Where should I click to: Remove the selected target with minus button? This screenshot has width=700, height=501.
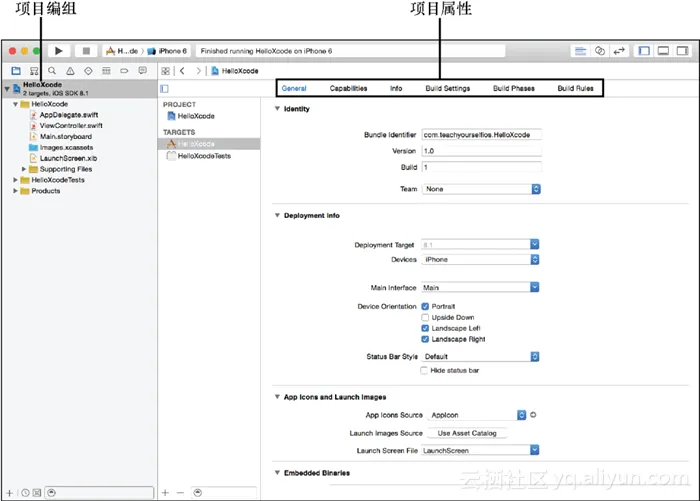pos(180,493)
